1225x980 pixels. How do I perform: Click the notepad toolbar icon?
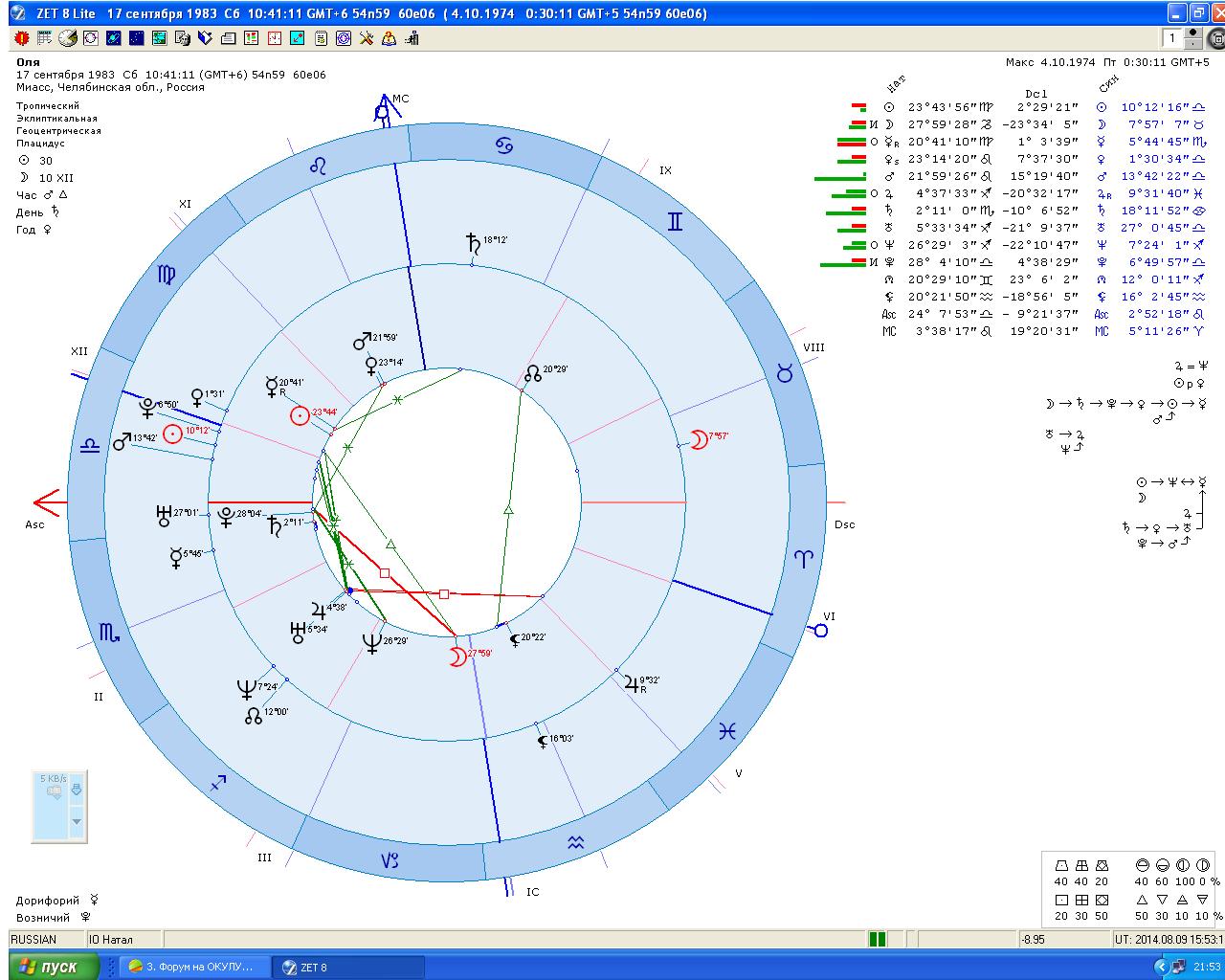click(320, 38)
